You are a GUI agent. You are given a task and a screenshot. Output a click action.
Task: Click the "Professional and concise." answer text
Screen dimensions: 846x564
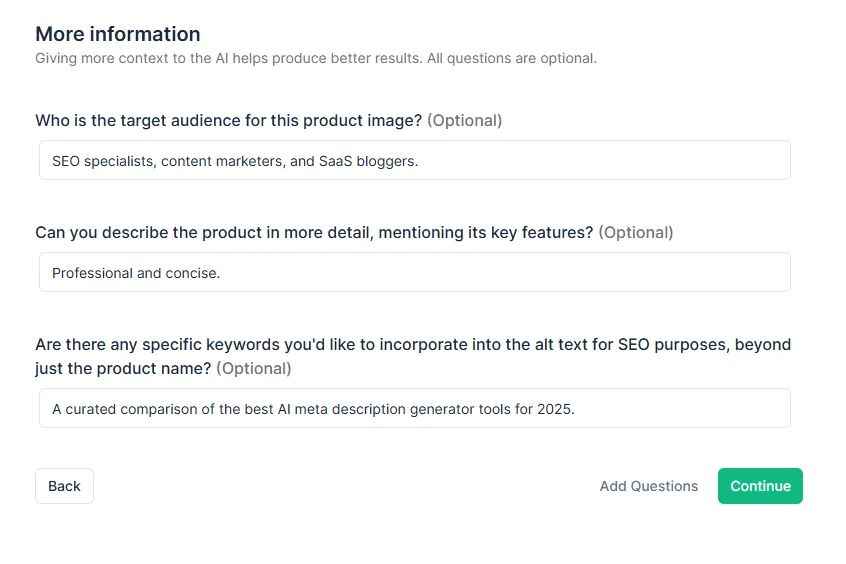pos(136,272)
